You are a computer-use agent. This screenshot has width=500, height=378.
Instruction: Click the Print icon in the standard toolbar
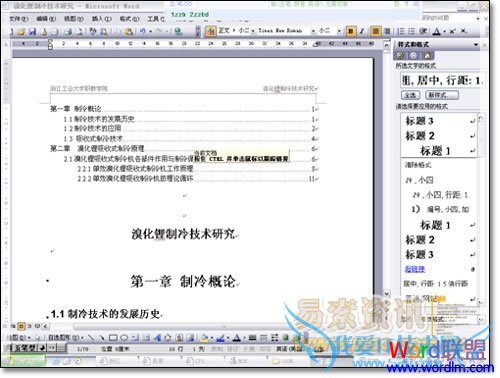(x=68, y=32)
